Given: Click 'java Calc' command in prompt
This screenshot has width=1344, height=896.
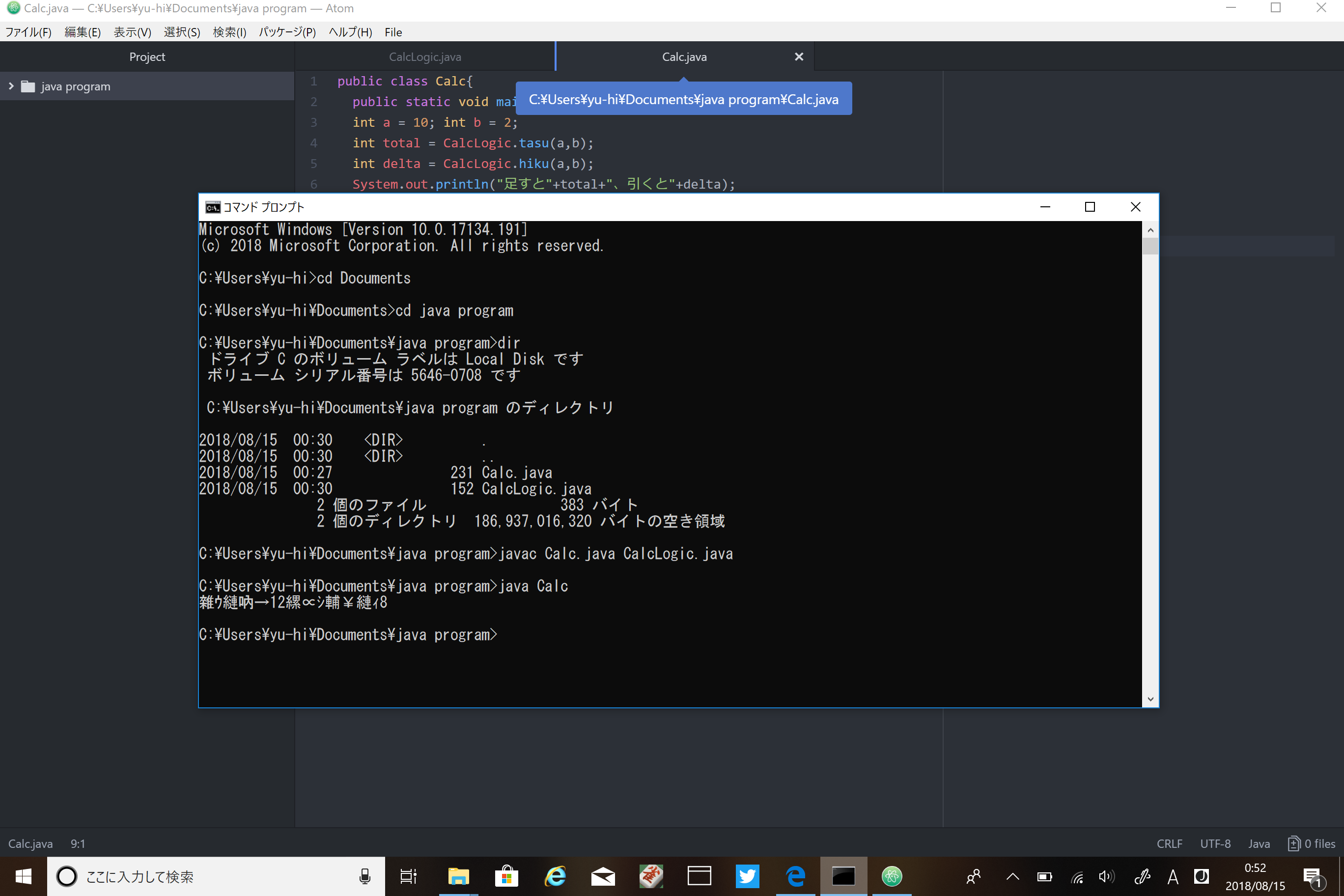Looking at the screenshot, I should pyautogui.click(x=533, y=587).
